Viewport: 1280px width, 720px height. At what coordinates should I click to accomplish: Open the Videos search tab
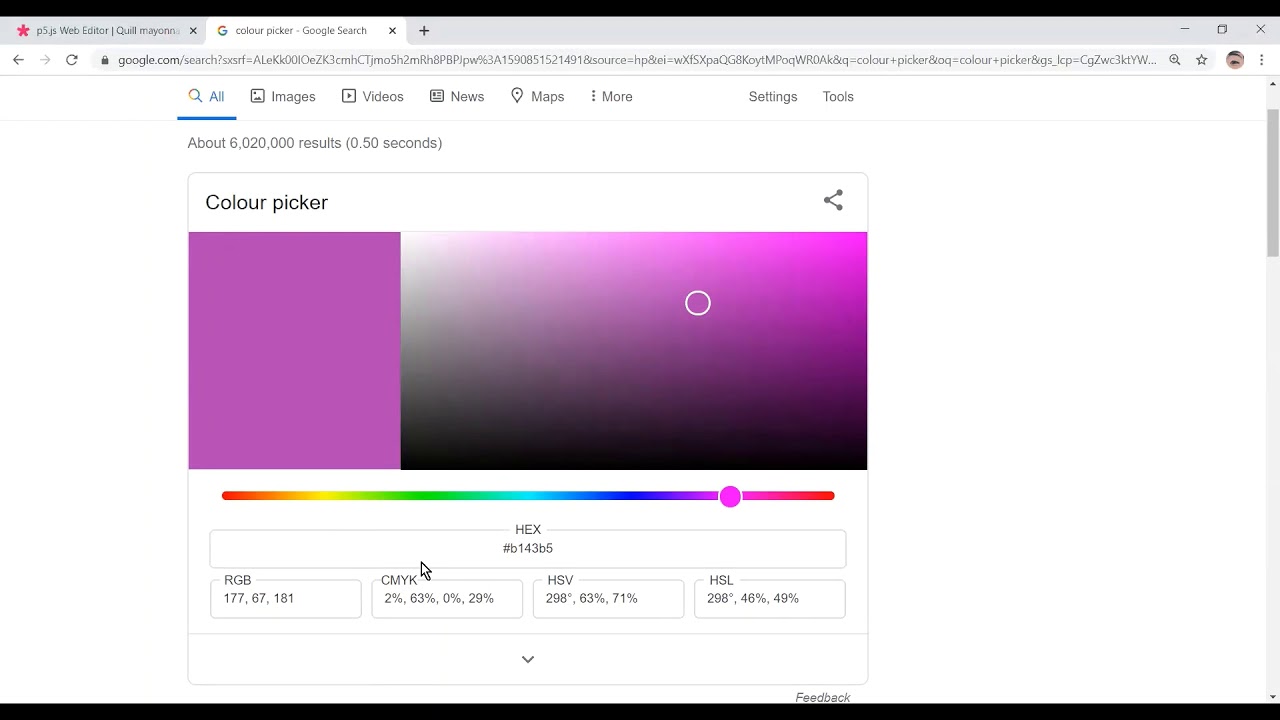pos(373,97)
